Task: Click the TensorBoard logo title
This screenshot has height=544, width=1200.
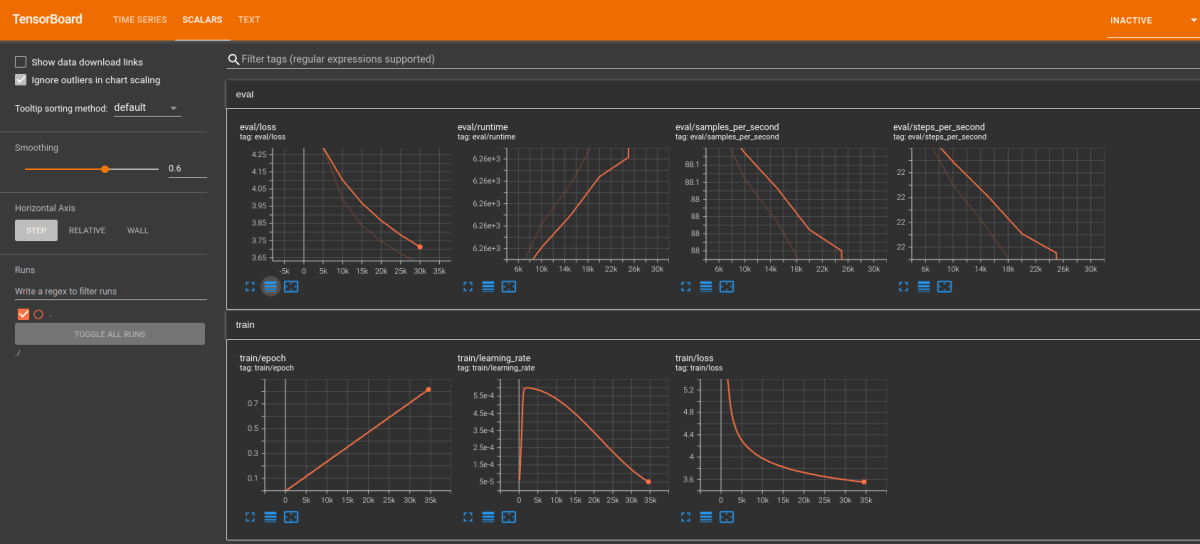Action: [47, 20]
